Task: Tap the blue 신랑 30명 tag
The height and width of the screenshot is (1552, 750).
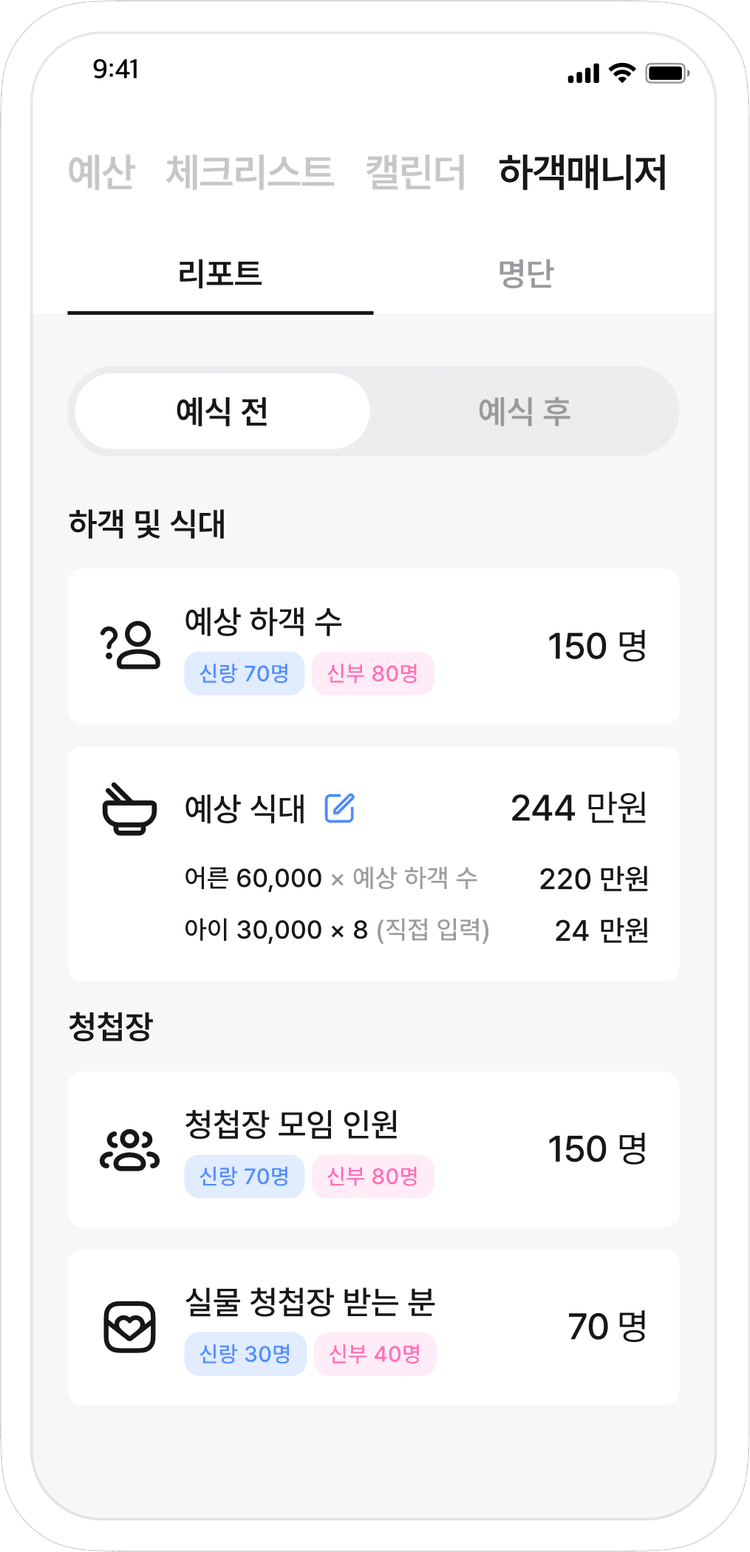Action: pyautogui.click(x=245, y=1354)
